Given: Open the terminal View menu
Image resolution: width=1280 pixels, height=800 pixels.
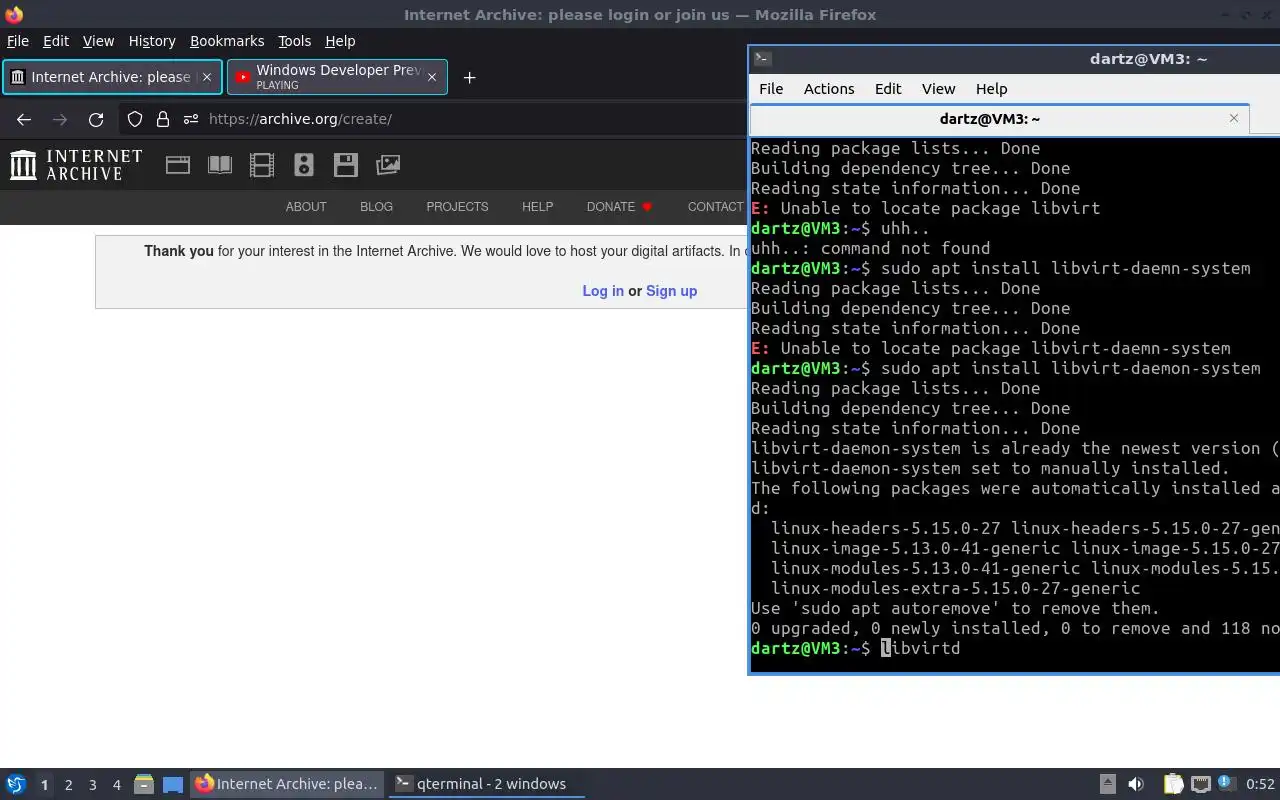Looking at the screenshot, I should 938,89.
